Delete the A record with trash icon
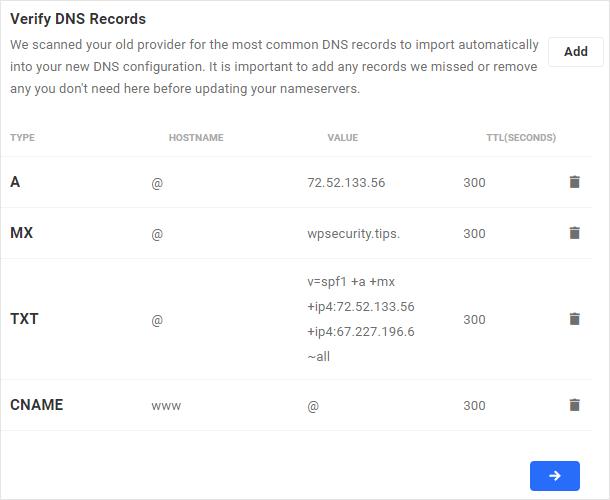Screen dimensions: 610x500 click(575, 182)
